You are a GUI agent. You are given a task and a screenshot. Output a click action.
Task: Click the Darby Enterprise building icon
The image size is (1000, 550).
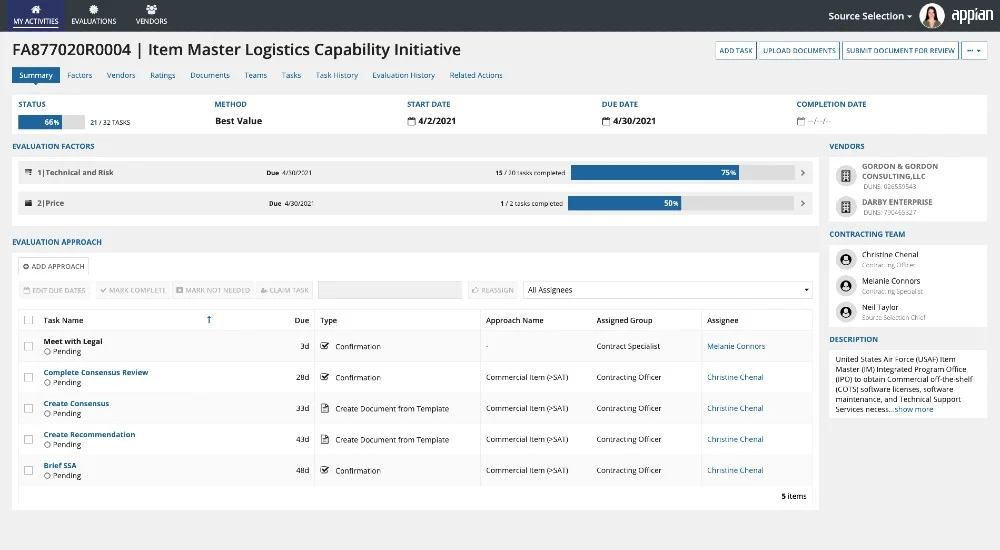point(845,207)
